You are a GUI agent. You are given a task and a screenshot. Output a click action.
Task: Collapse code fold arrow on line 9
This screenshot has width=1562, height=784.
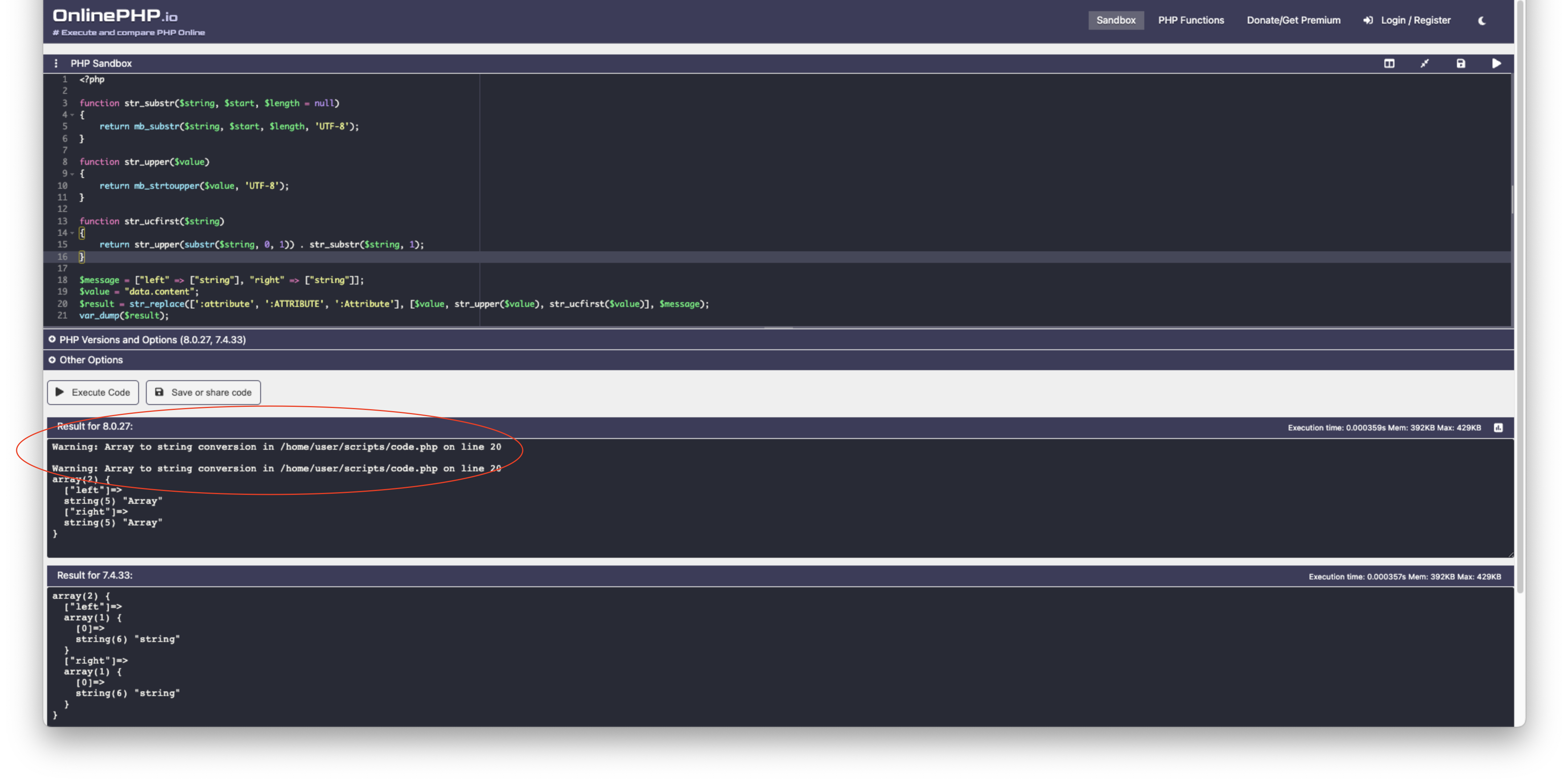click(72, 173)
